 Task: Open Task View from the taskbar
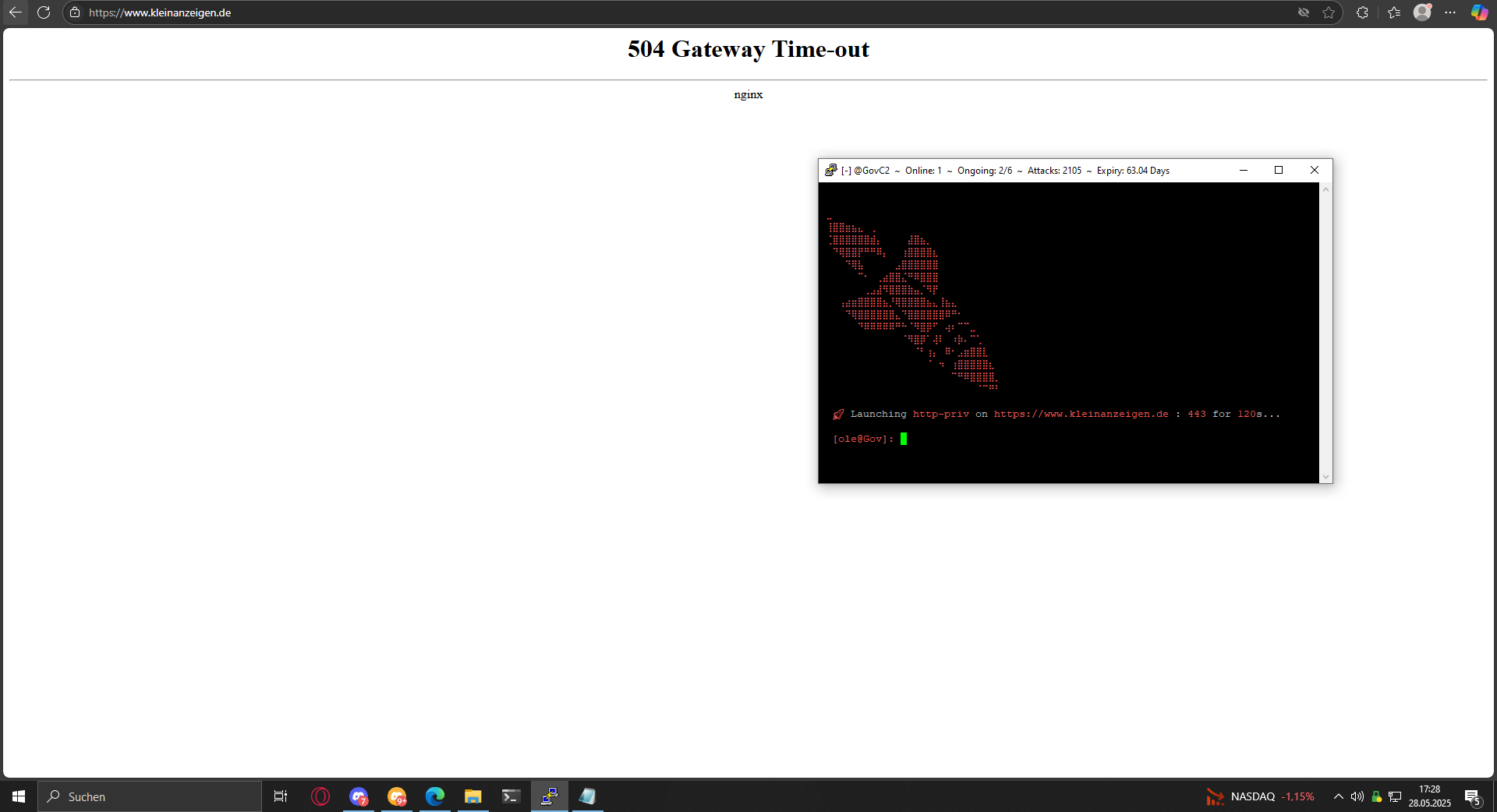(281, 796)
